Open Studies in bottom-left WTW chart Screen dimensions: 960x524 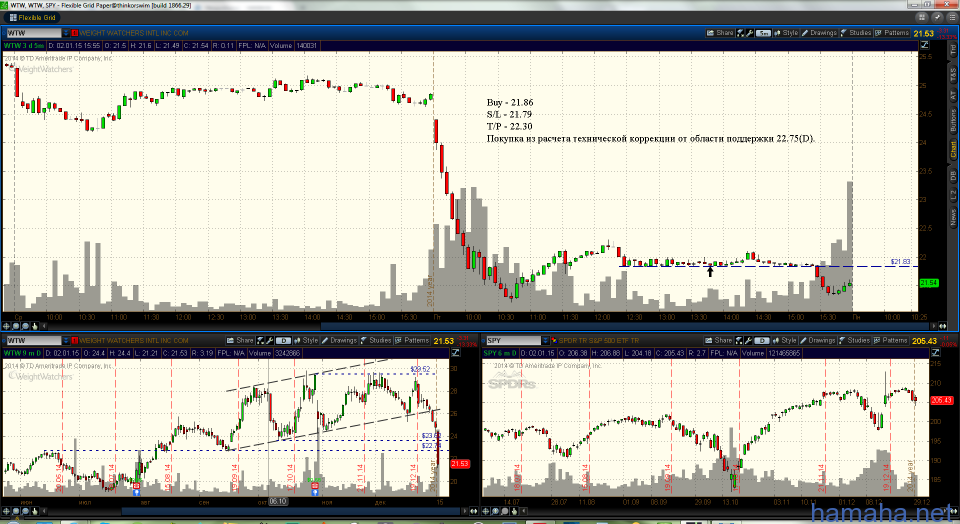[x=376, y=340]
